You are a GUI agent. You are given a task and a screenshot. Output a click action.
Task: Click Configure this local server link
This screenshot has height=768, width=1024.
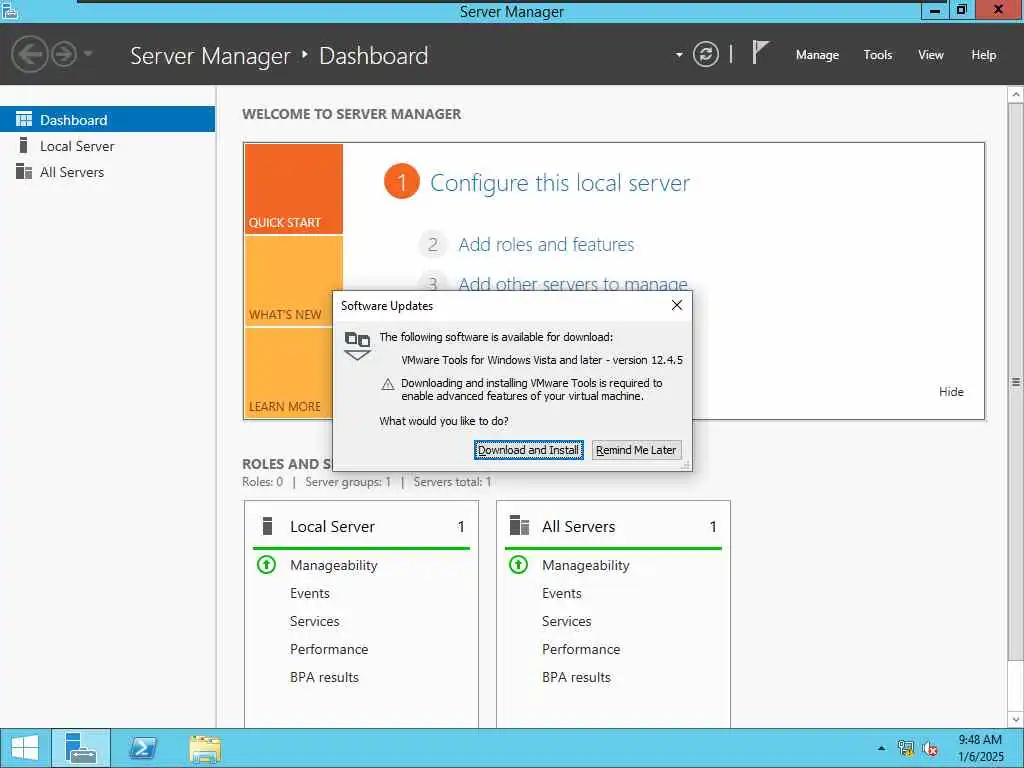click(560, 183)
